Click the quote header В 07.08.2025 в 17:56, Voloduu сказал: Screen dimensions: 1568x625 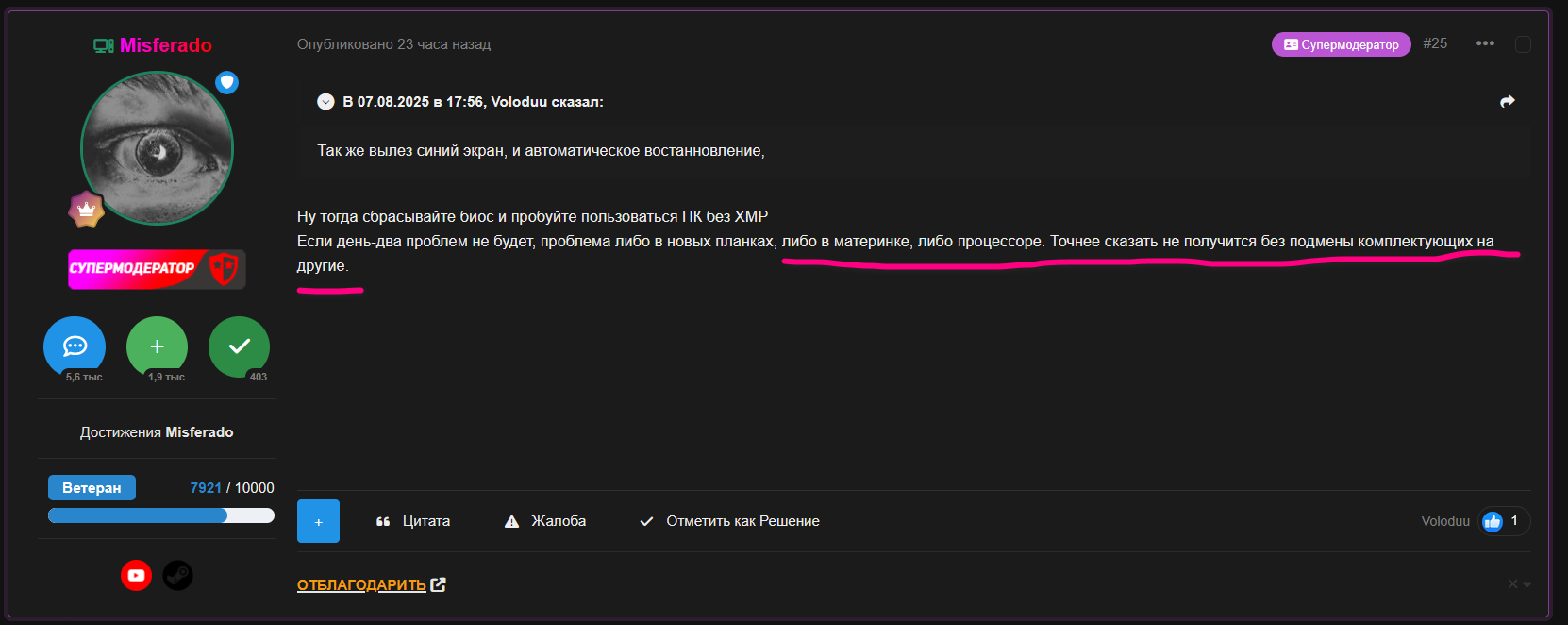pyautogui.click(x=473, y=102)
